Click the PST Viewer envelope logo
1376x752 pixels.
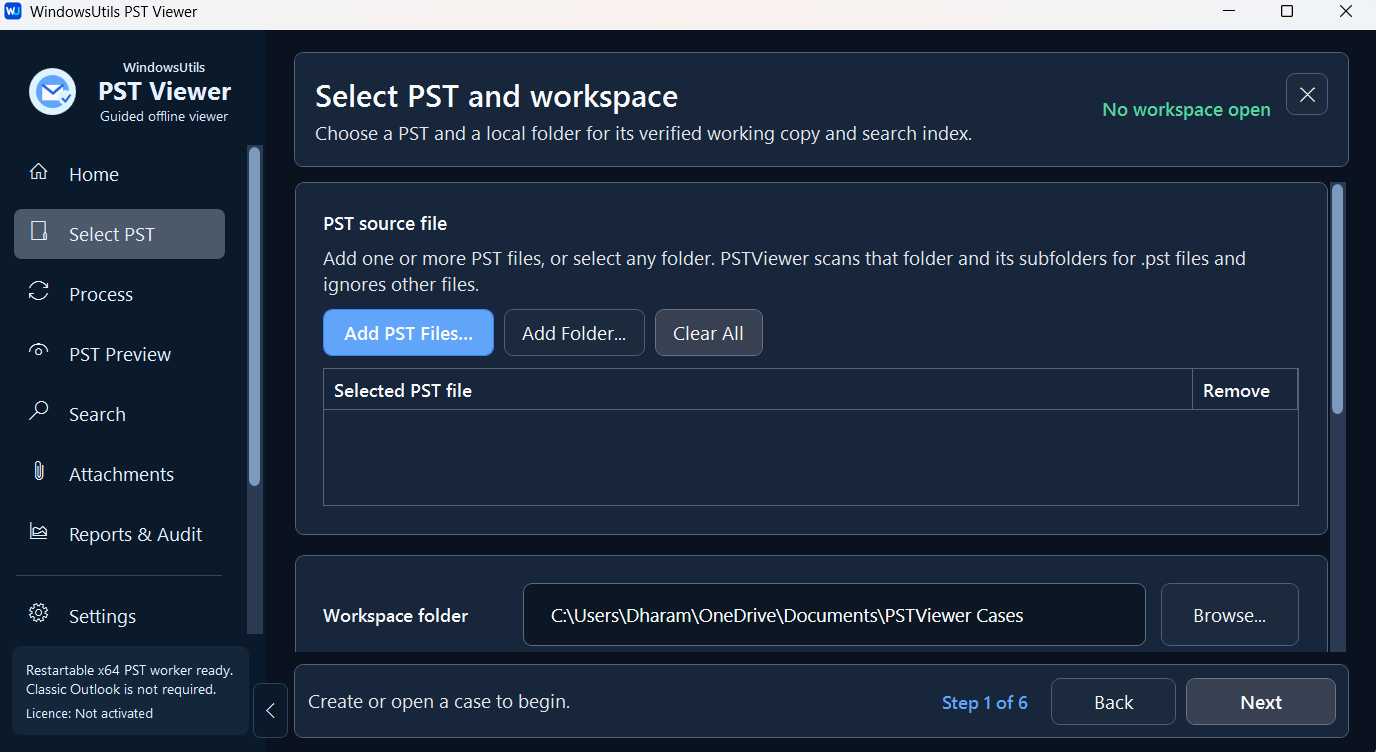pyautogui.click(x=53, y=92)
